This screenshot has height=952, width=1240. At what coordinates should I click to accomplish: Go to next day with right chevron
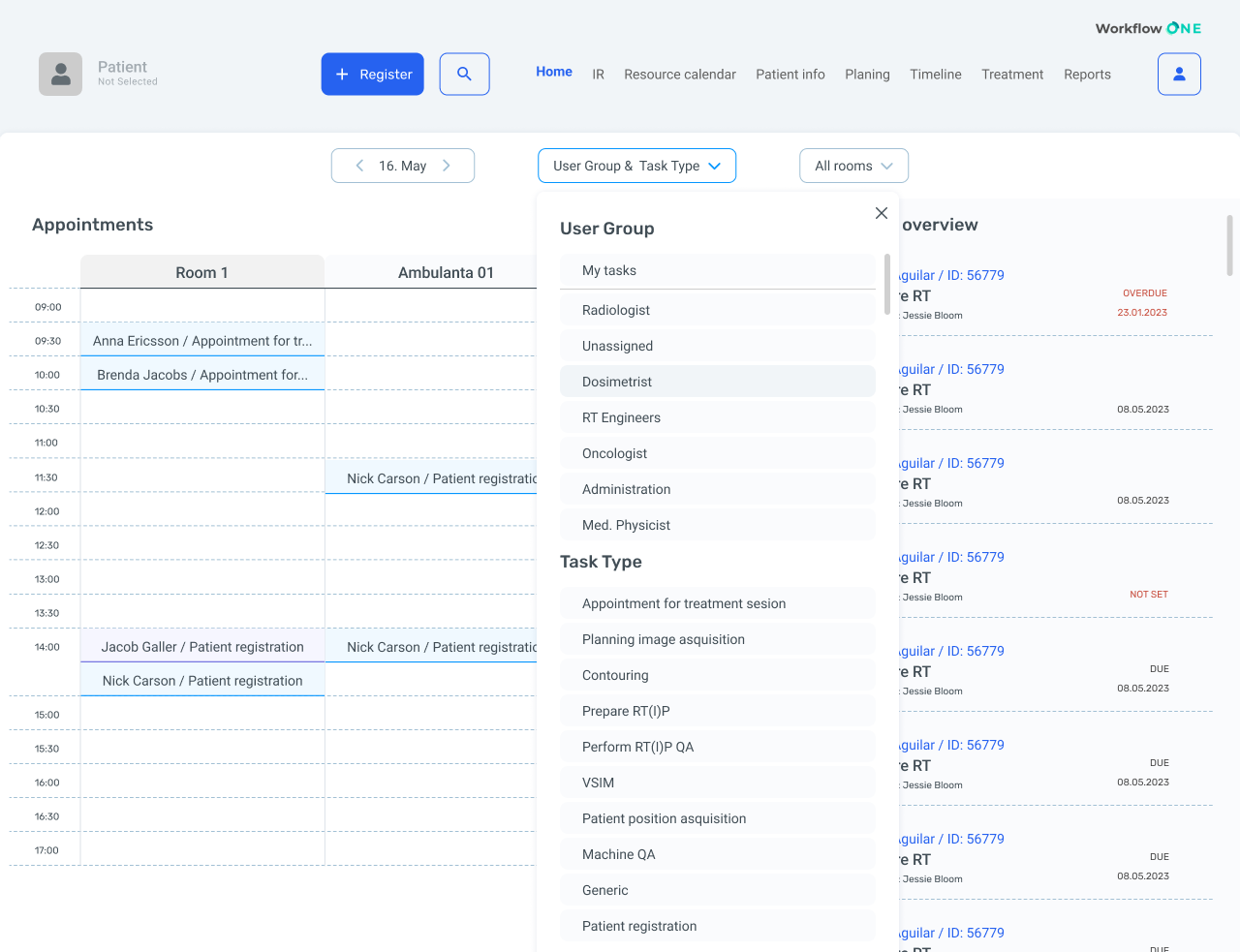[x=447, y=166]
